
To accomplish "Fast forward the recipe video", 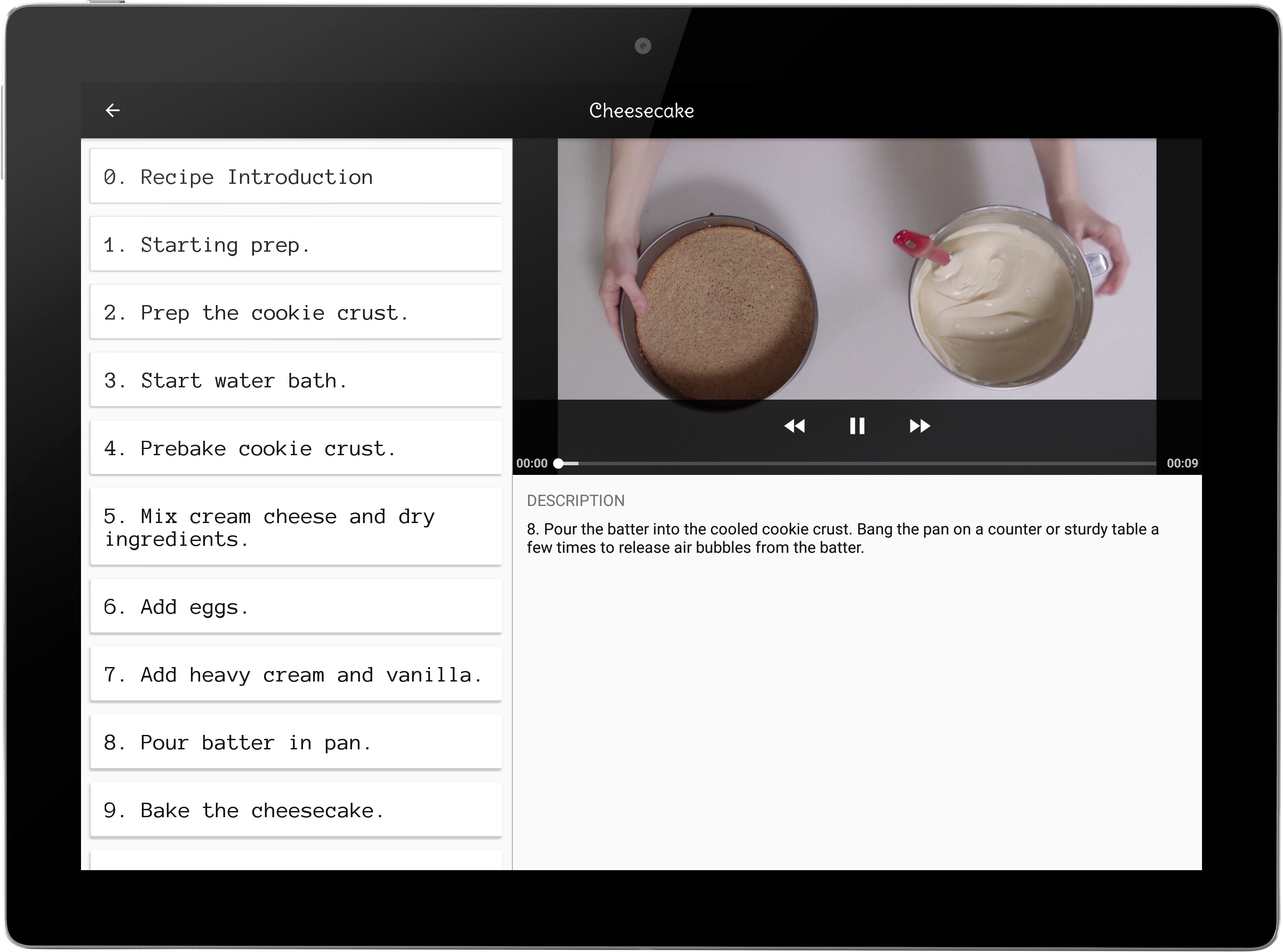I will tap(919, 426).
